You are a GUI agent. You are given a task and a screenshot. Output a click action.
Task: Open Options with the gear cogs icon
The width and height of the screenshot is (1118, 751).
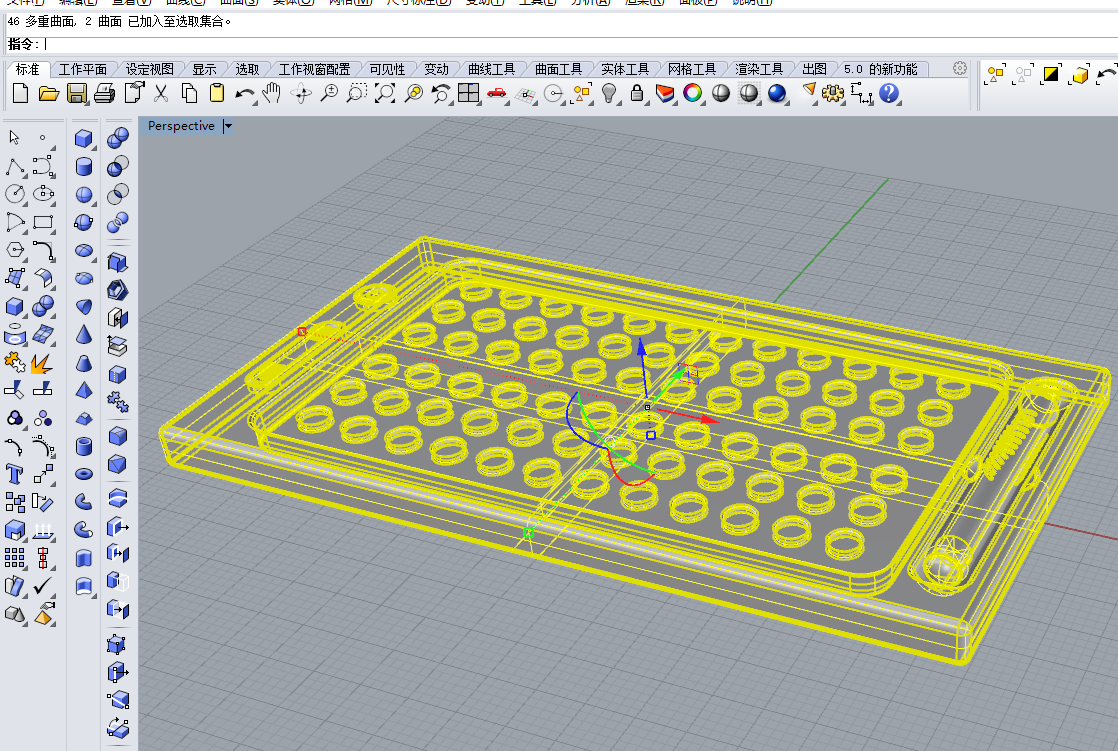832,93
